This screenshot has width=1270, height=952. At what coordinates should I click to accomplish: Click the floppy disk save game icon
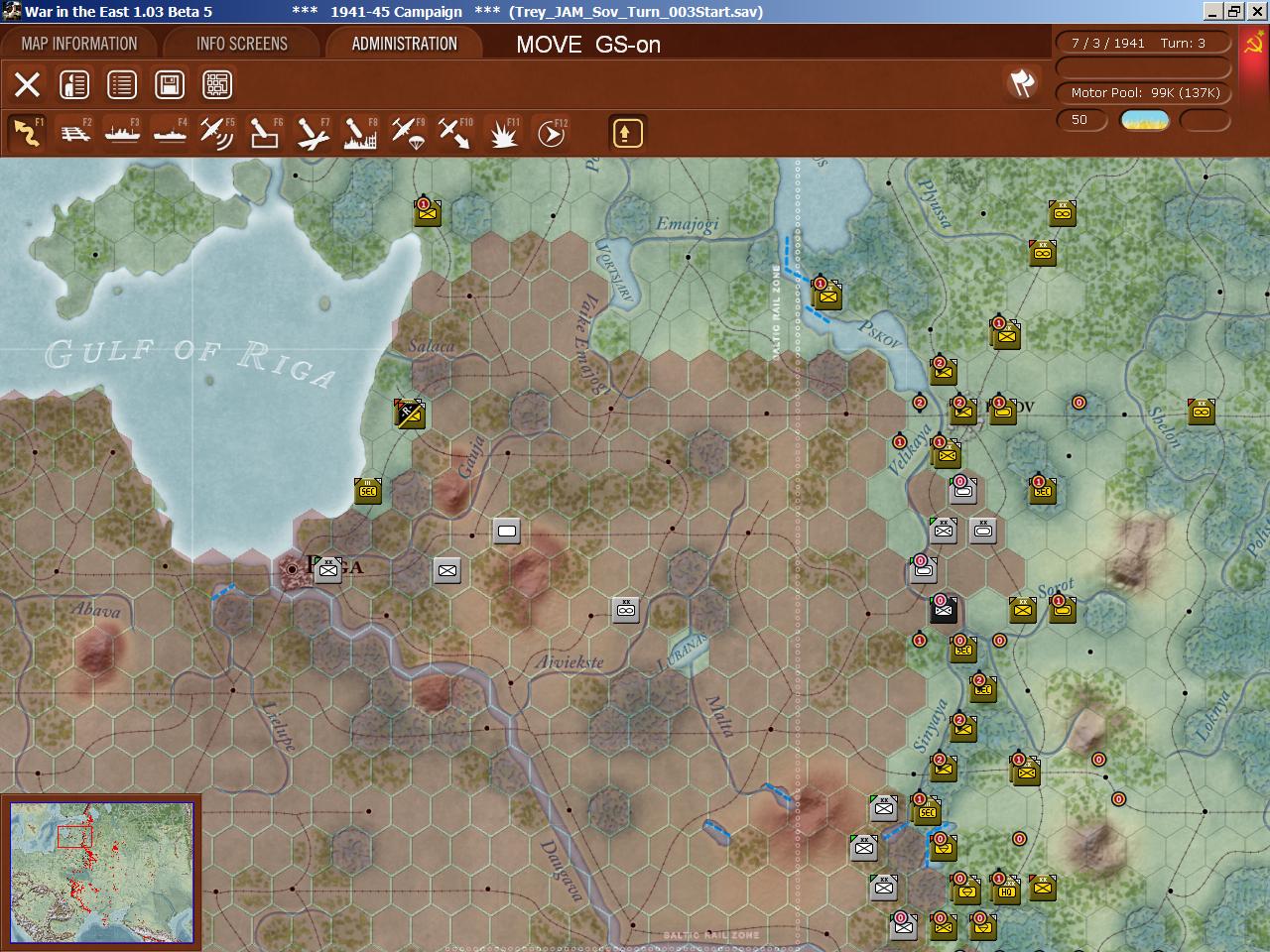click(x=170, y=85)
